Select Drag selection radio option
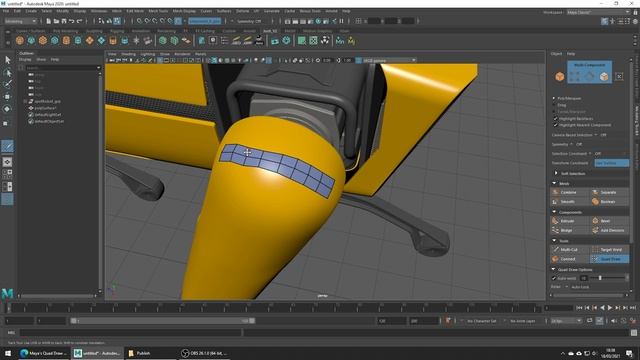Viewport: 640px width, 360px height. (554, 105)
